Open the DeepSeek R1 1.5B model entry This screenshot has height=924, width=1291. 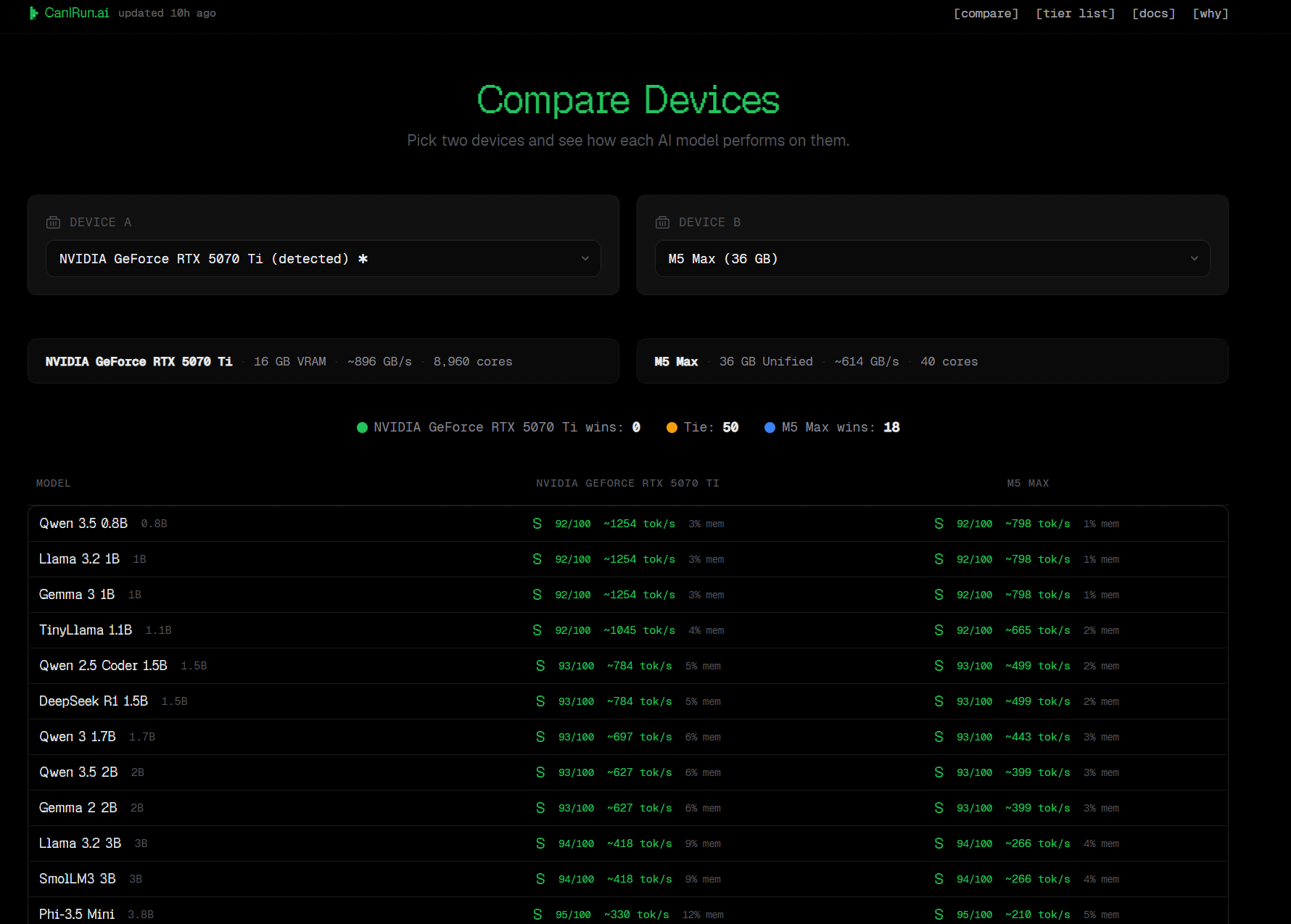tap(94, 701)
